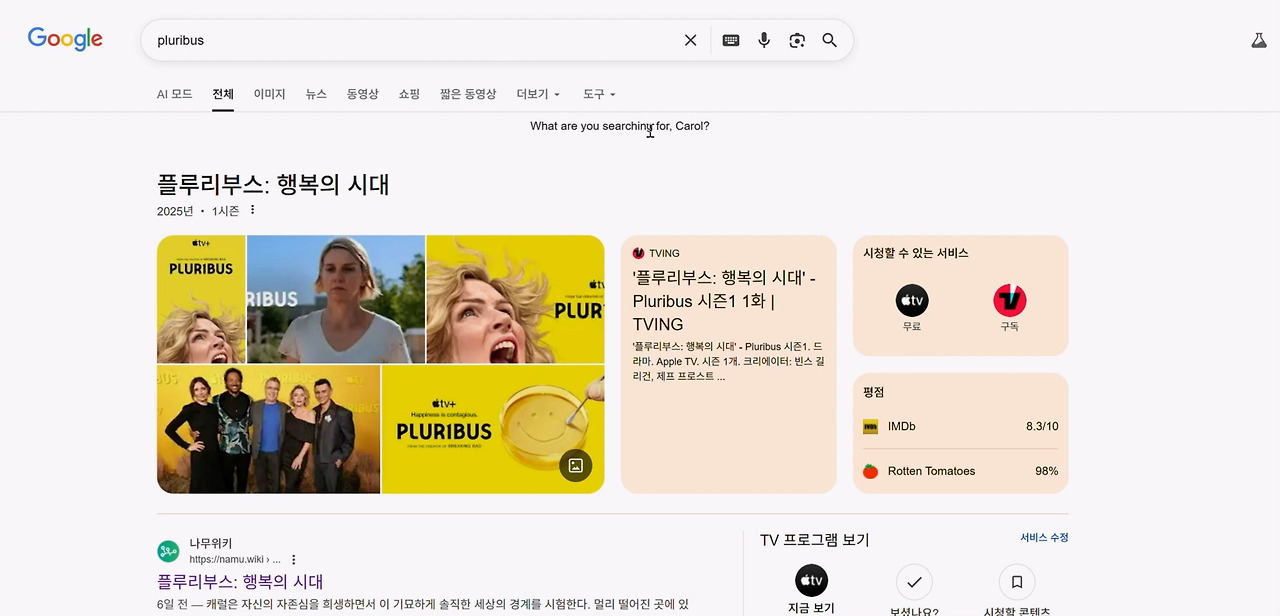Click the 시청할 수 있는 서비스 heading
The image size is (1280, 616).
click(x=916, y=253)
